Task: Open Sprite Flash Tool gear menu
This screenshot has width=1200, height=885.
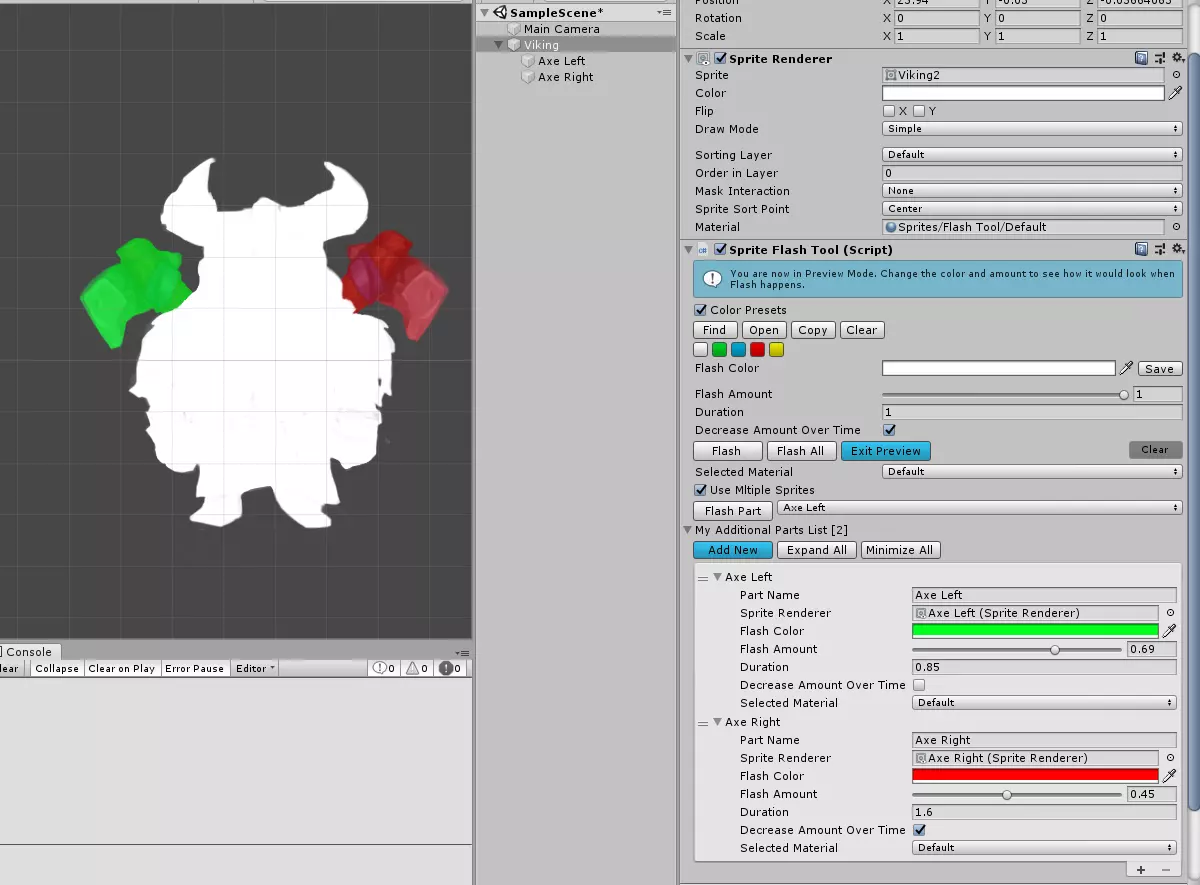Action: tap(1177, 250)
